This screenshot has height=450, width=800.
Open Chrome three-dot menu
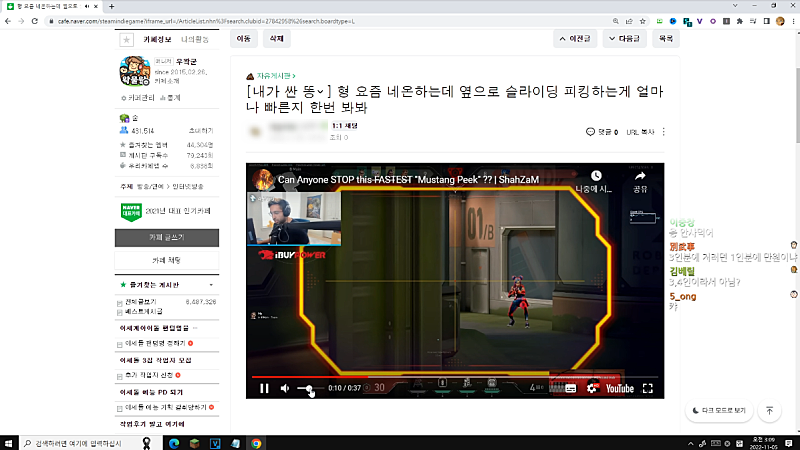(x=793, y=21)
